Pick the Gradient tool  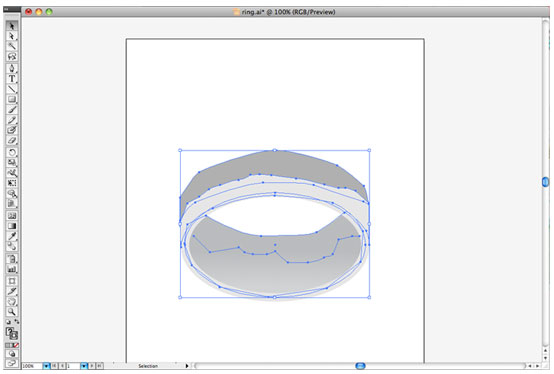point(12,226)
